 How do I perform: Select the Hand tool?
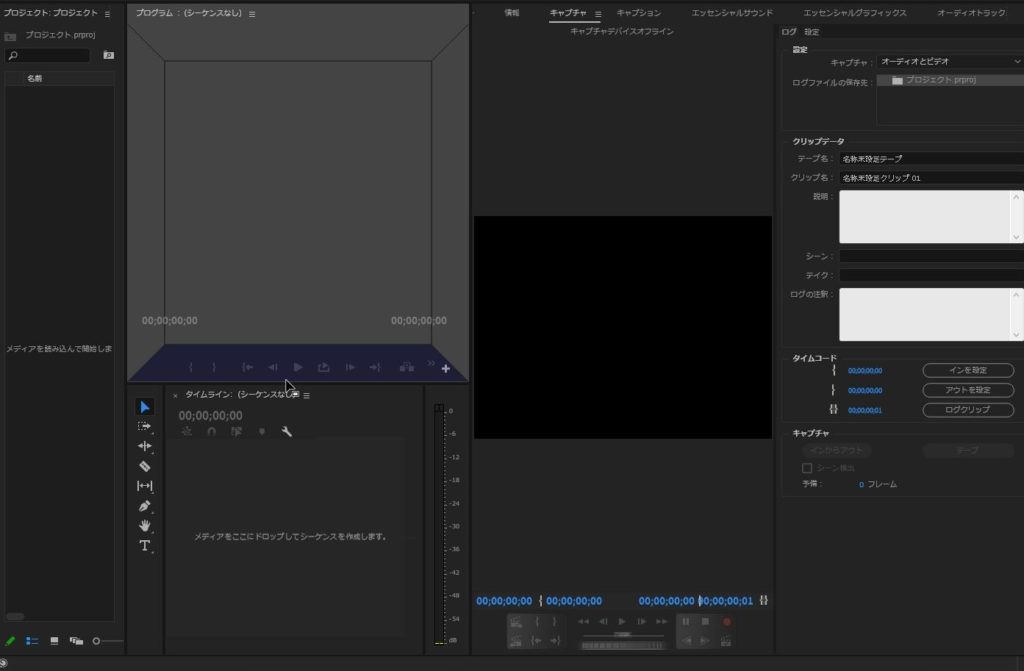coord(145,526)
